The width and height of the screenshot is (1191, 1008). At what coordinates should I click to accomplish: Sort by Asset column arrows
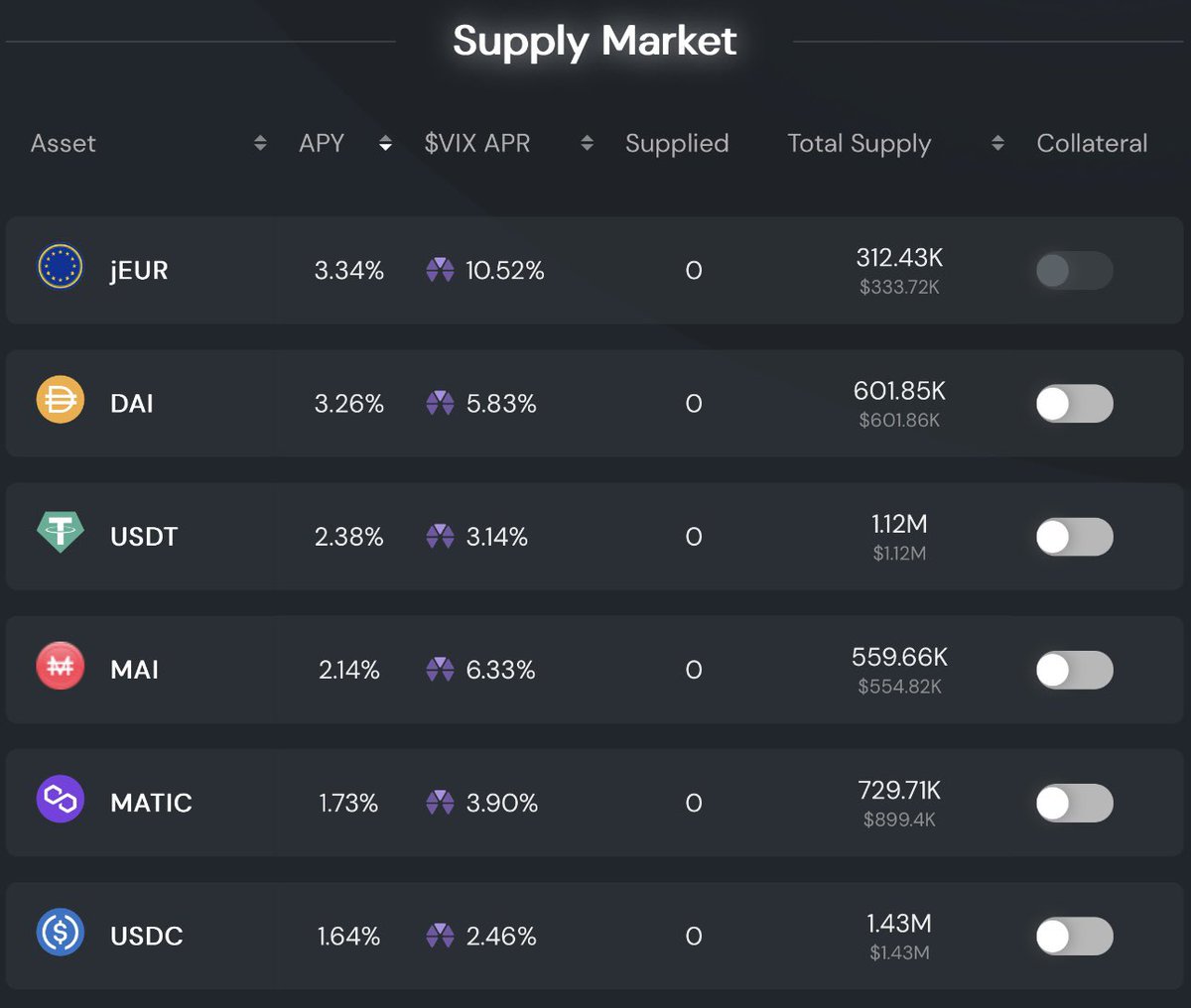click(260, 143)
